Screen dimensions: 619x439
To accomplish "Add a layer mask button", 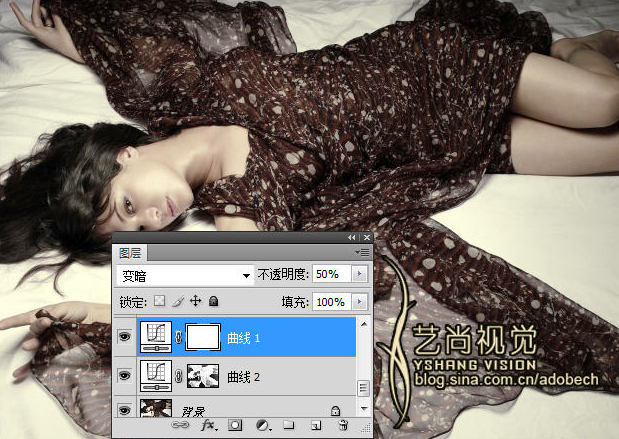I will (235, 425).
